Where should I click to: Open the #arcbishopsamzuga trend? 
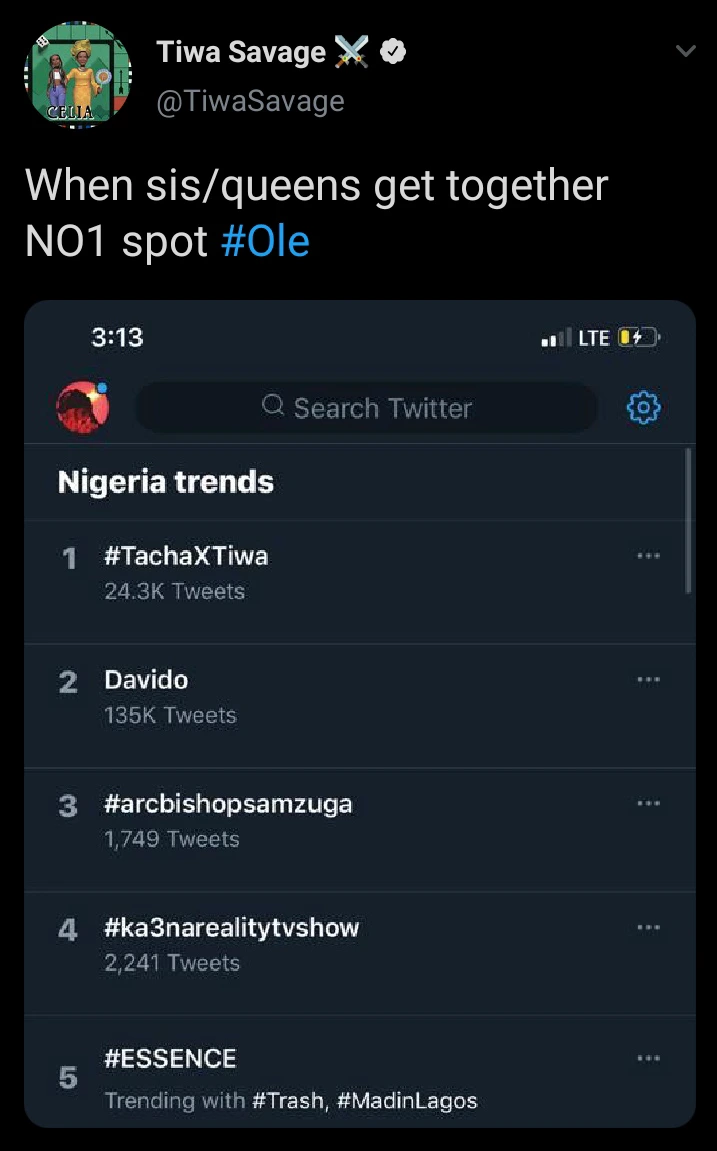(228, 804)
